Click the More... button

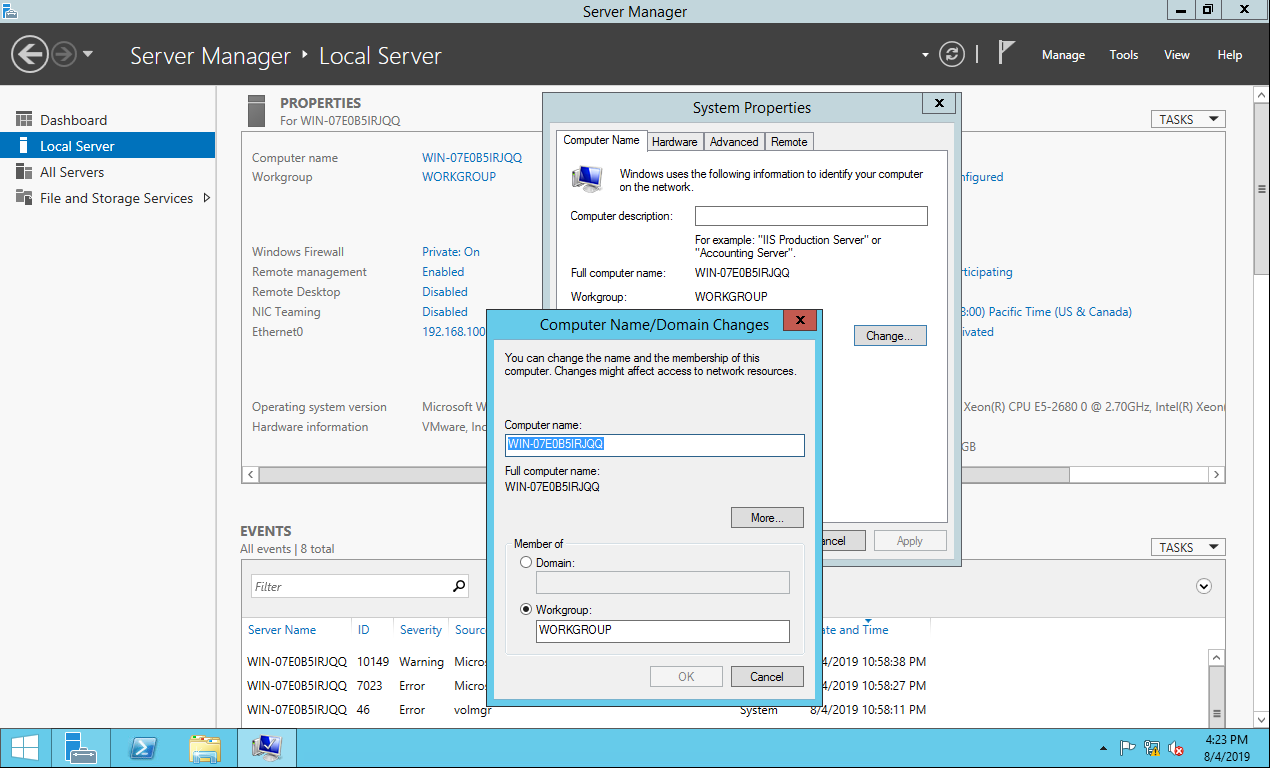(767, 518)
